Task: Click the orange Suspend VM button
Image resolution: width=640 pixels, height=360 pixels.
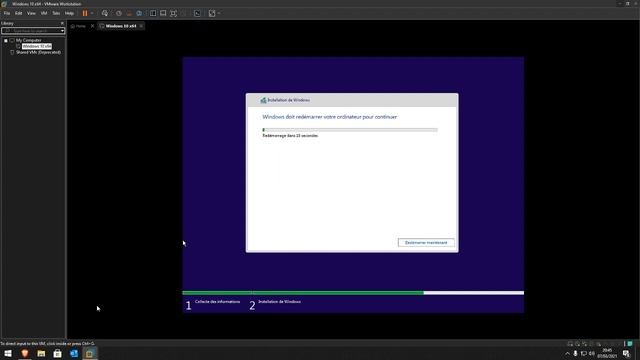Action: [85, 13]
